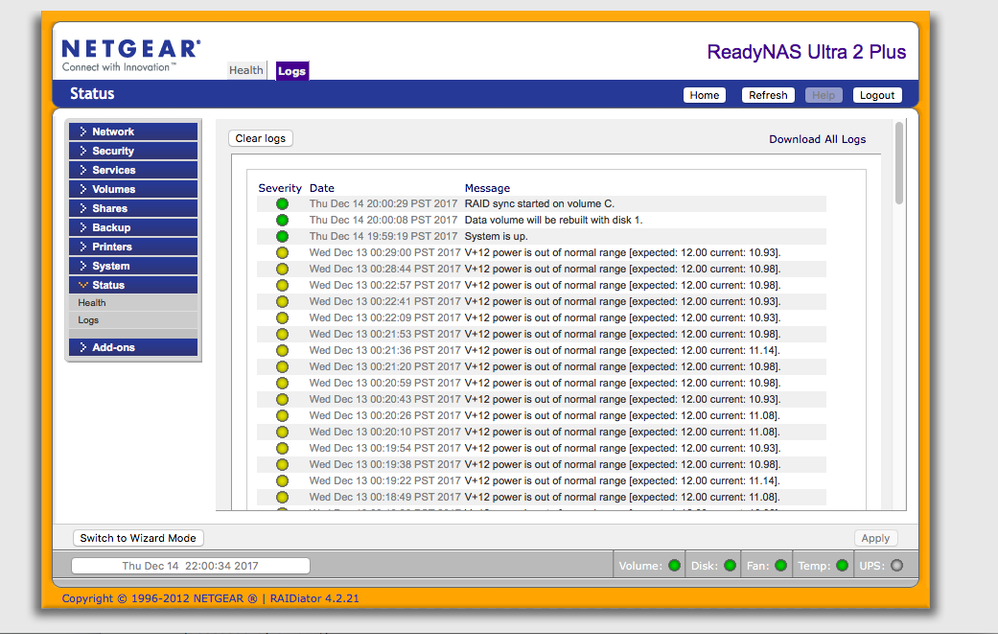
Task: Select the Logs tab
Action: pyautogui.click(x=292, y=71)
